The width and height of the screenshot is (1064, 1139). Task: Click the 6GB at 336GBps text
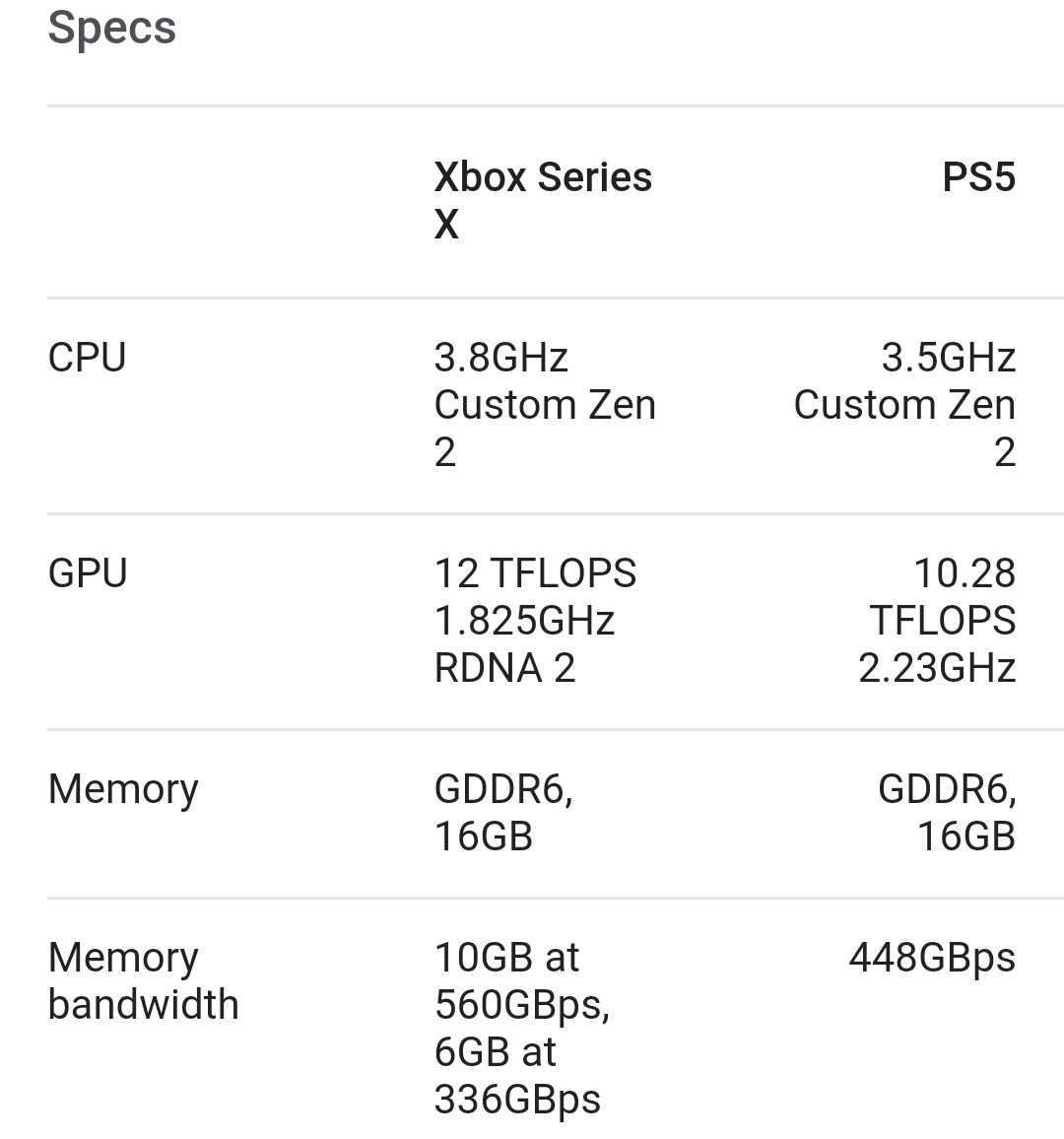[517, 1076]
